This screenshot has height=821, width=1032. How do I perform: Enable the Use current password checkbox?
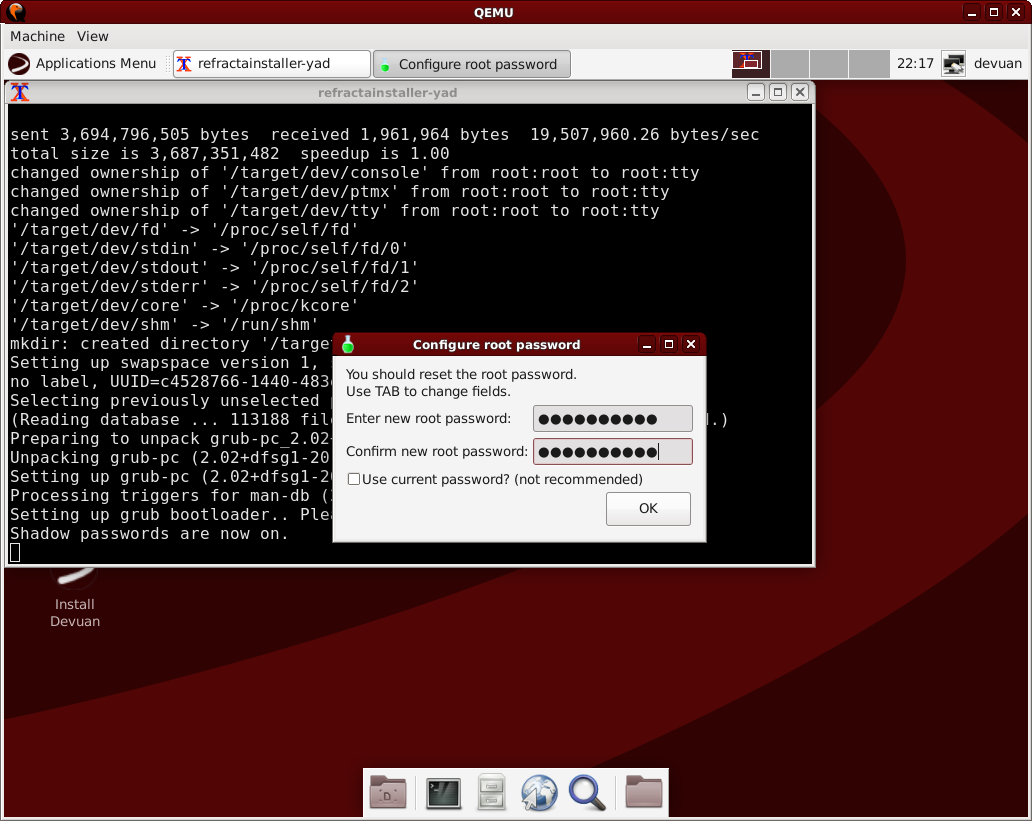[x=354, y=480]
